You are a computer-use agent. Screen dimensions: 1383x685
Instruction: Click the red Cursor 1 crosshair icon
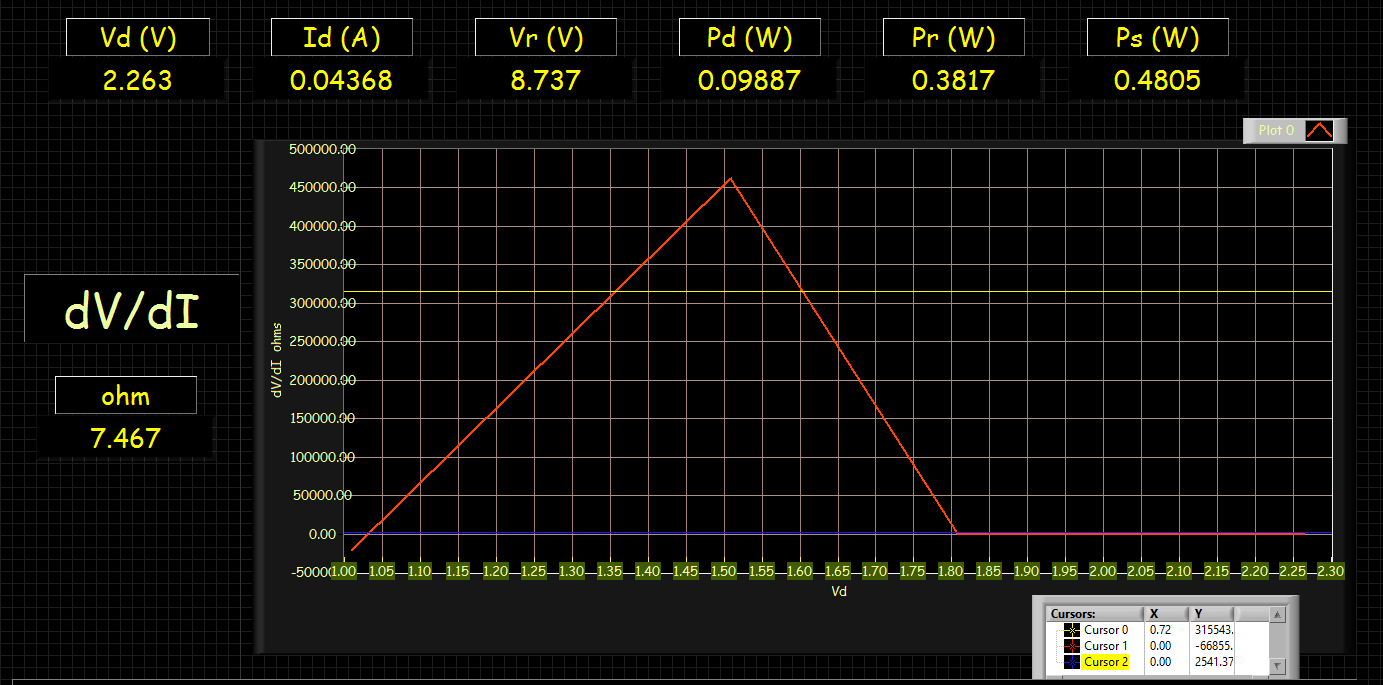point(1071,646)
